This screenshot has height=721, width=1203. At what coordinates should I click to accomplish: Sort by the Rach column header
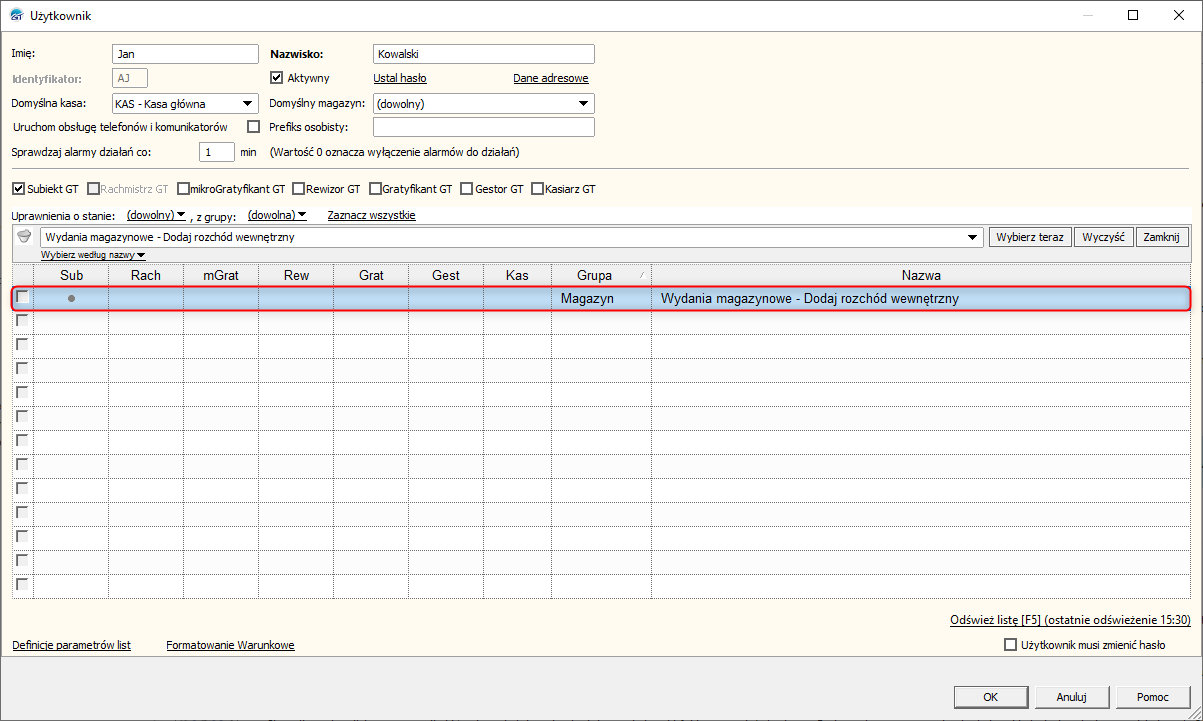pos(146,275)
